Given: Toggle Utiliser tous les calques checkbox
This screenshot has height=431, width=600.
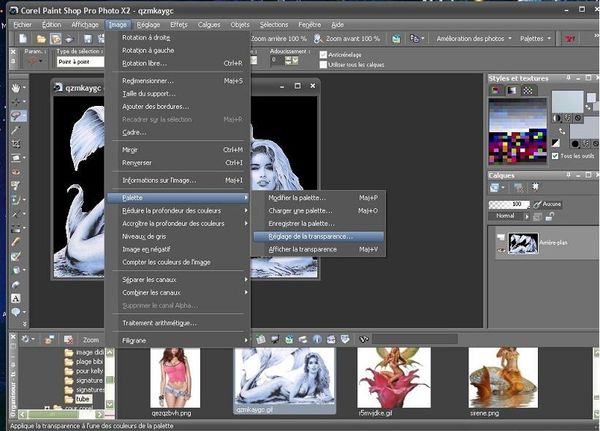Looking at the screenshot, I should (323, 65).
